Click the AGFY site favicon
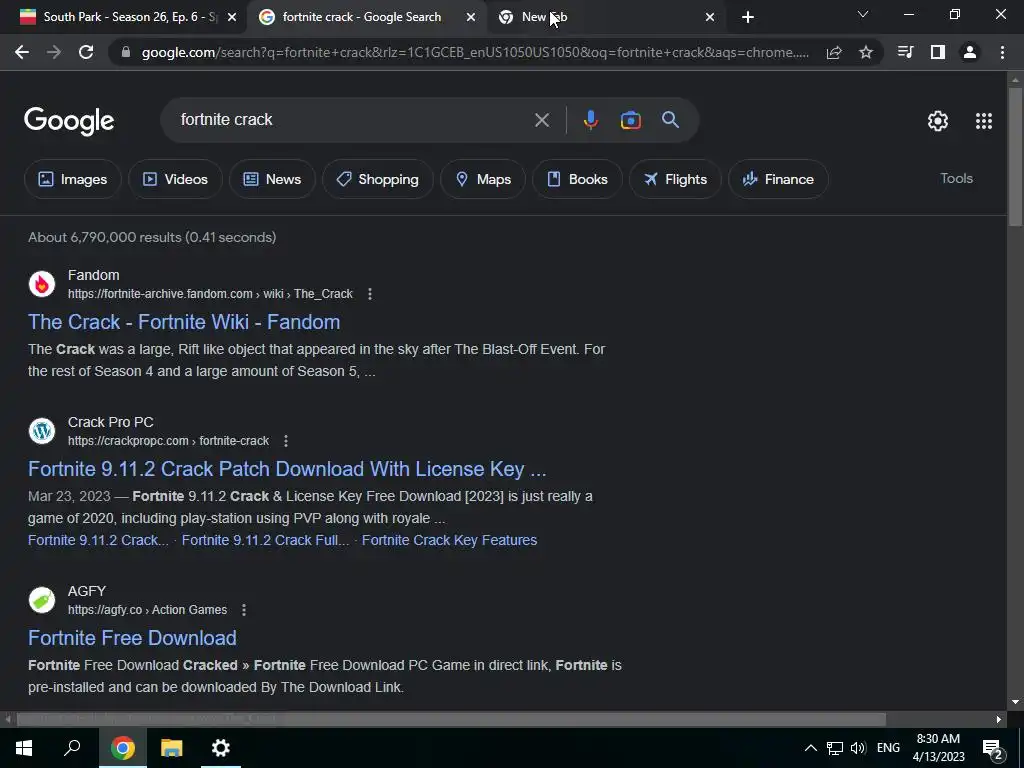This screenshot has width=1024, height=768. (42, 600)
